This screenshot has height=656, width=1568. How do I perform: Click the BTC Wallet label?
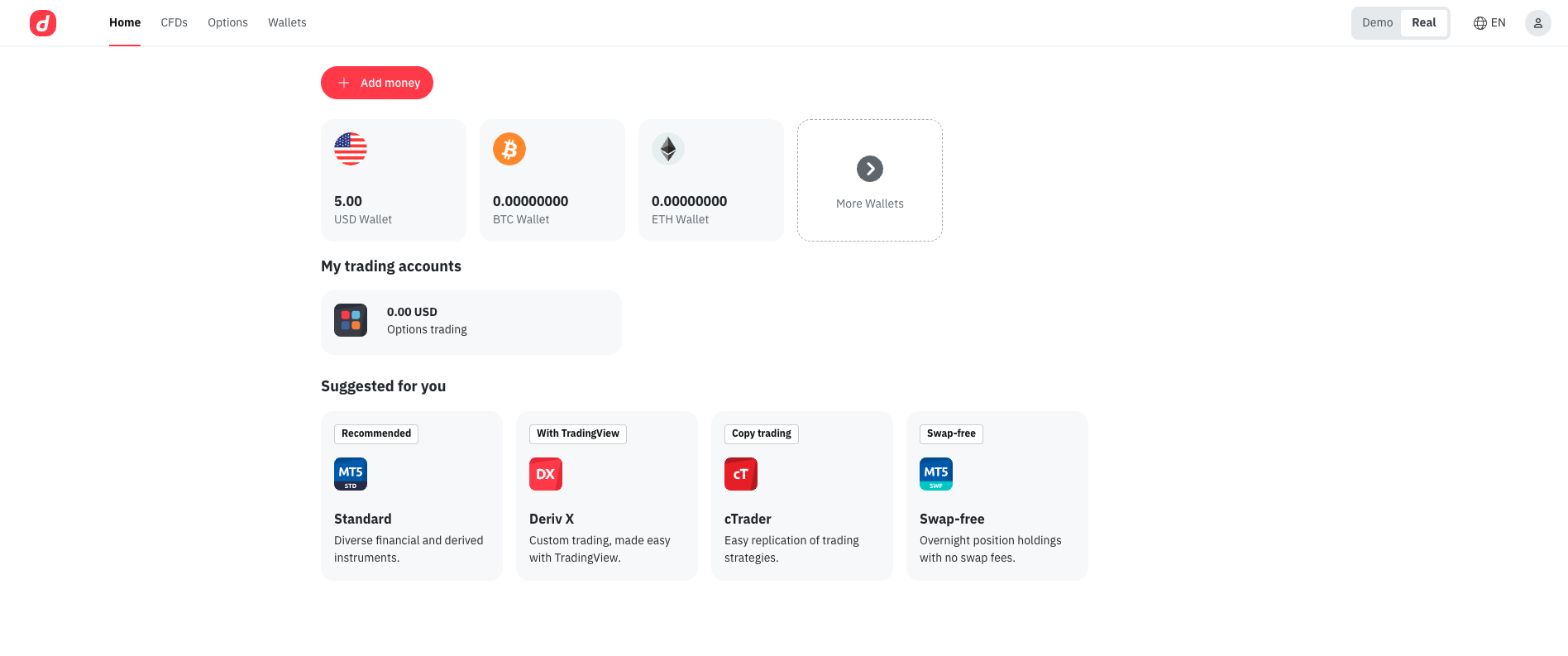click(x=521, y=219)
